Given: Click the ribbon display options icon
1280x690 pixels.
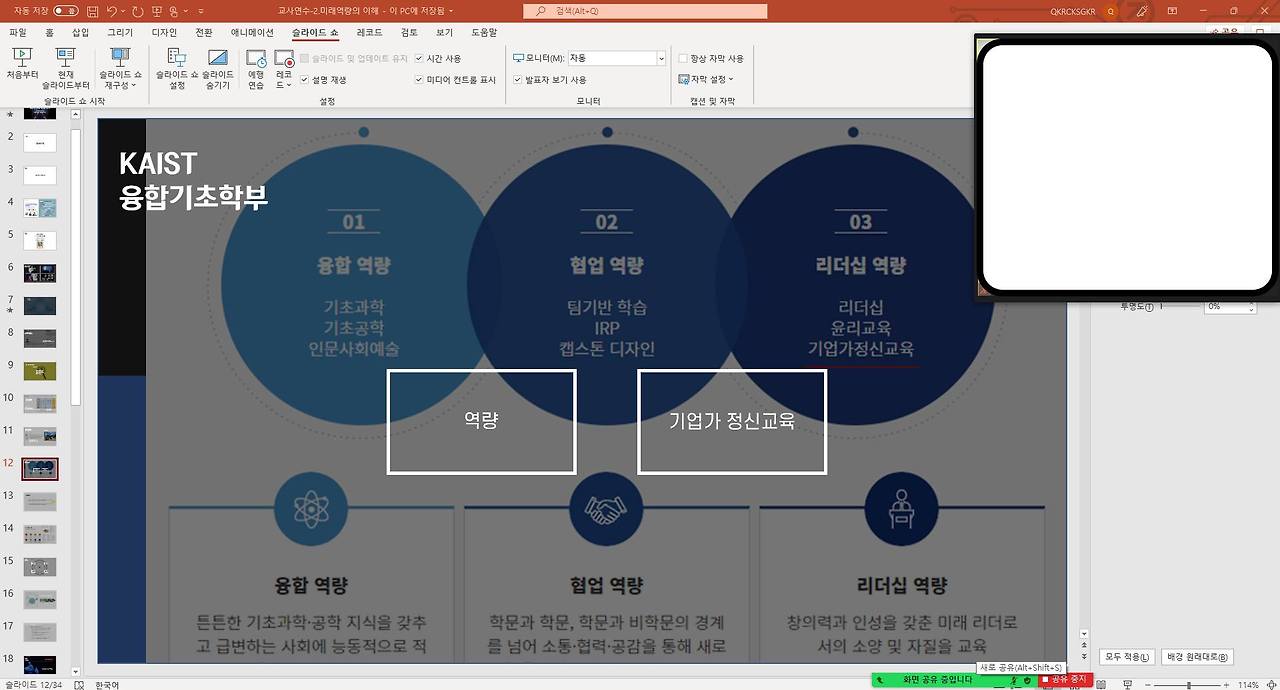Looking at the screenshot, I should pyautogui.click(x=1173, y=11).
